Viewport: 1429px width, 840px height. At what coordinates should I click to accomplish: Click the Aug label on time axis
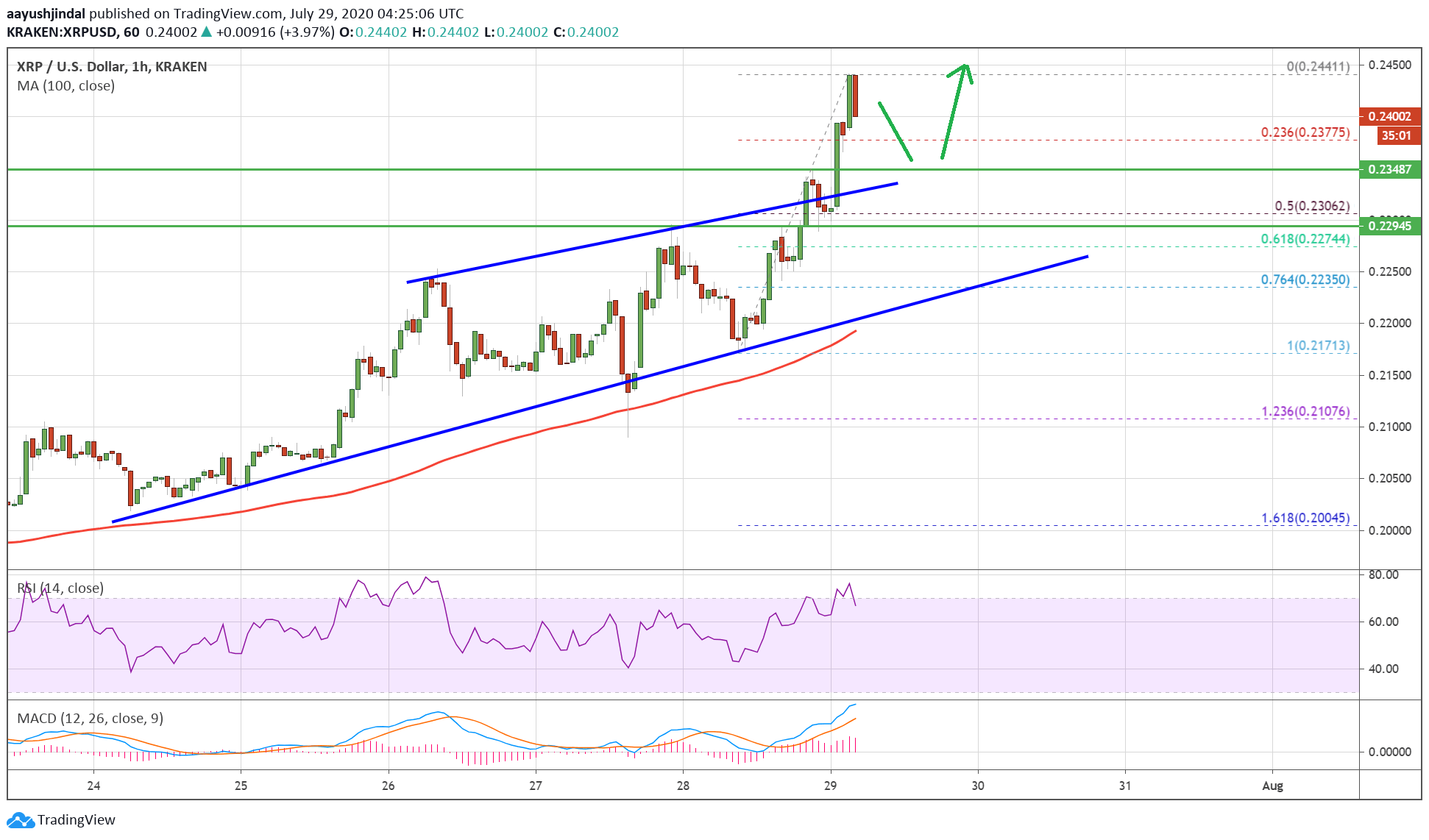pos(1272,786)
